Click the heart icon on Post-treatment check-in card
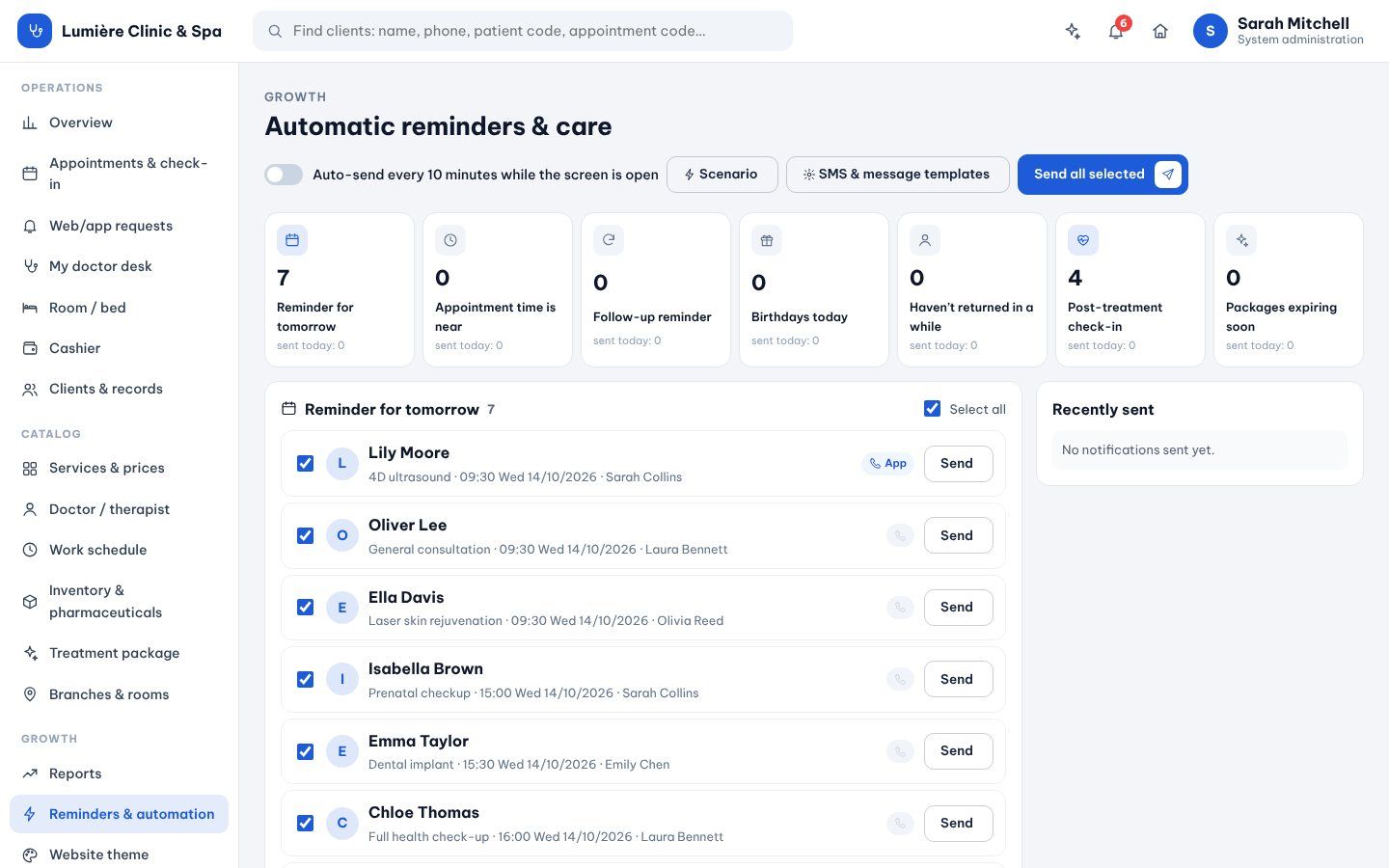Image resolution: width=1389 pixels, height=868 pixels. [x=1083, y=240]
